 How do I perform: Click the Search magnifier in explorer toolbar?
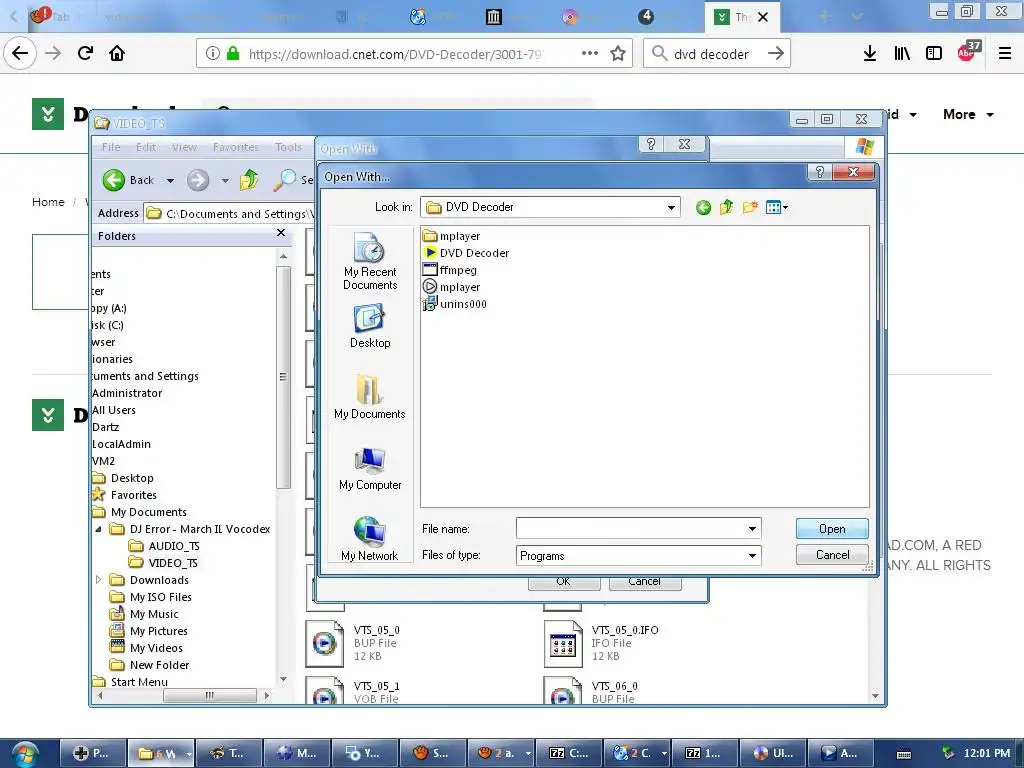[x=285, y=180]
